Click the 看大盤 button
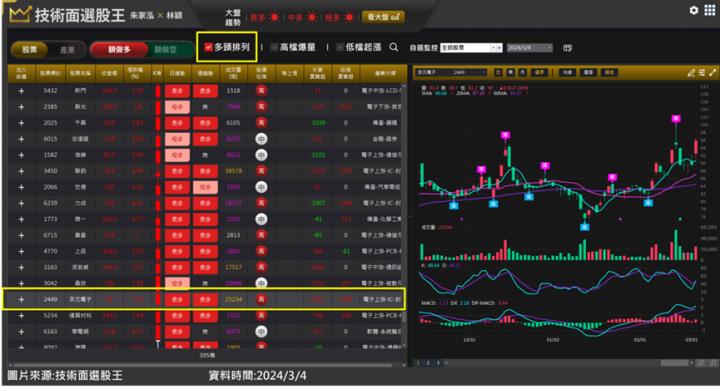The width and height of the screenshot is (720, 389). click(383, 17)
